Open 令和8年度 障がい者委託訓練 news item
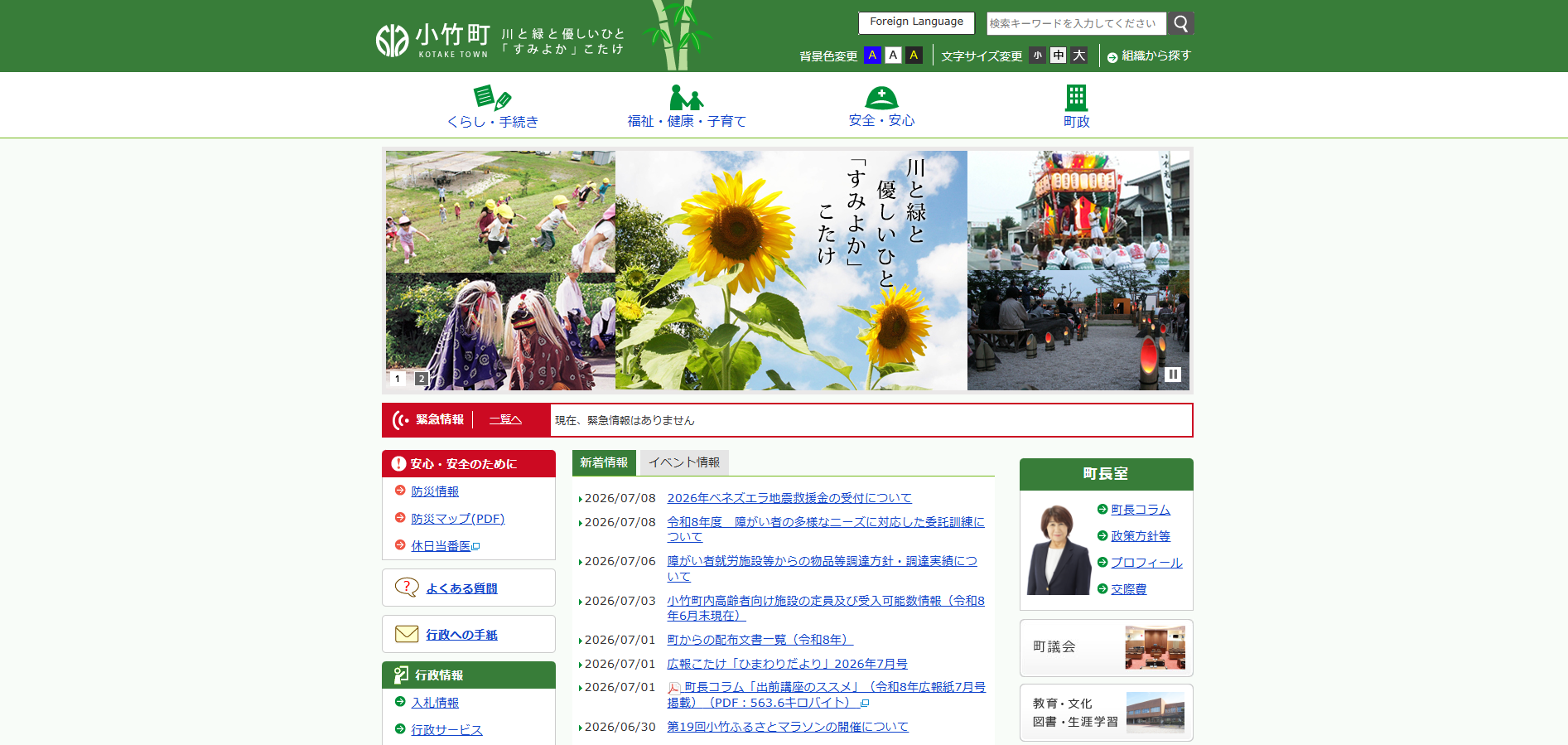 click(x=826, y=530)
